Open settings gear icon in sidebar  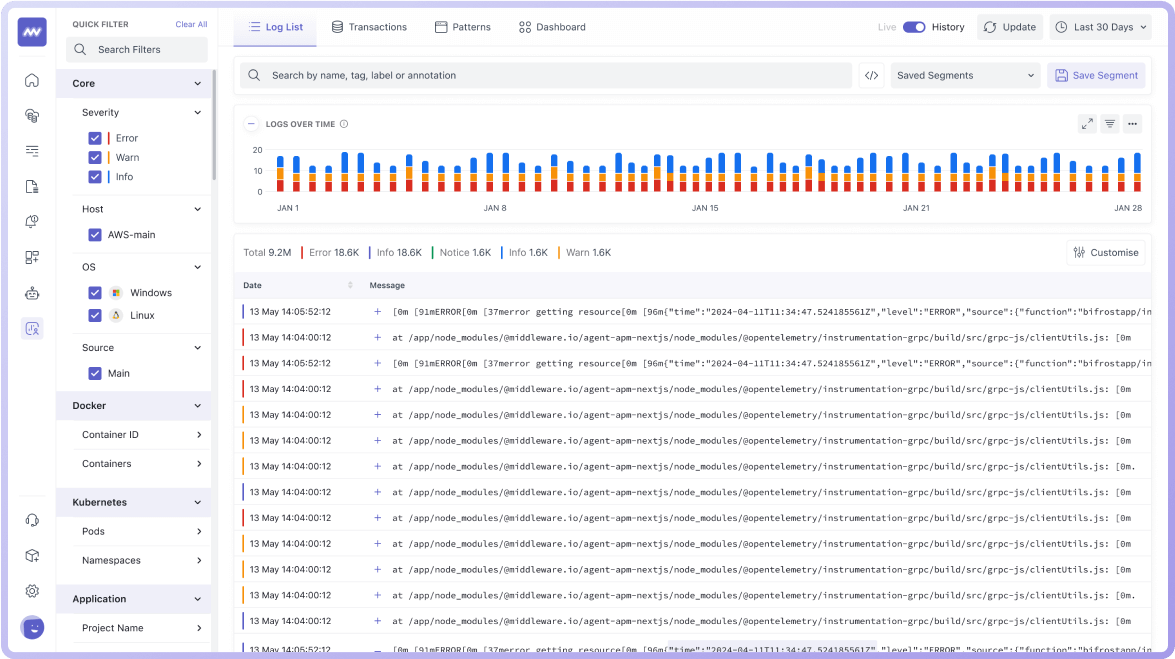(32, 591)
